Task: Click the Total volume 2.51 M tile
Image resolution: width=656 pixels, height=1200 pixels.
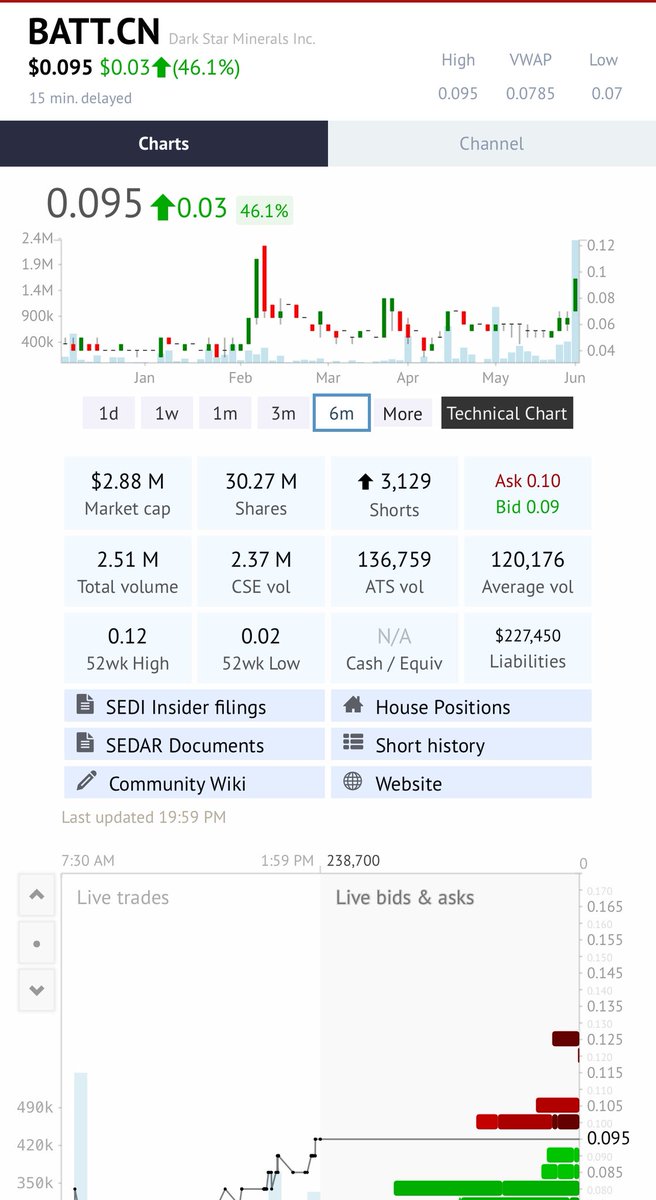Action: [x=128, y=572]
